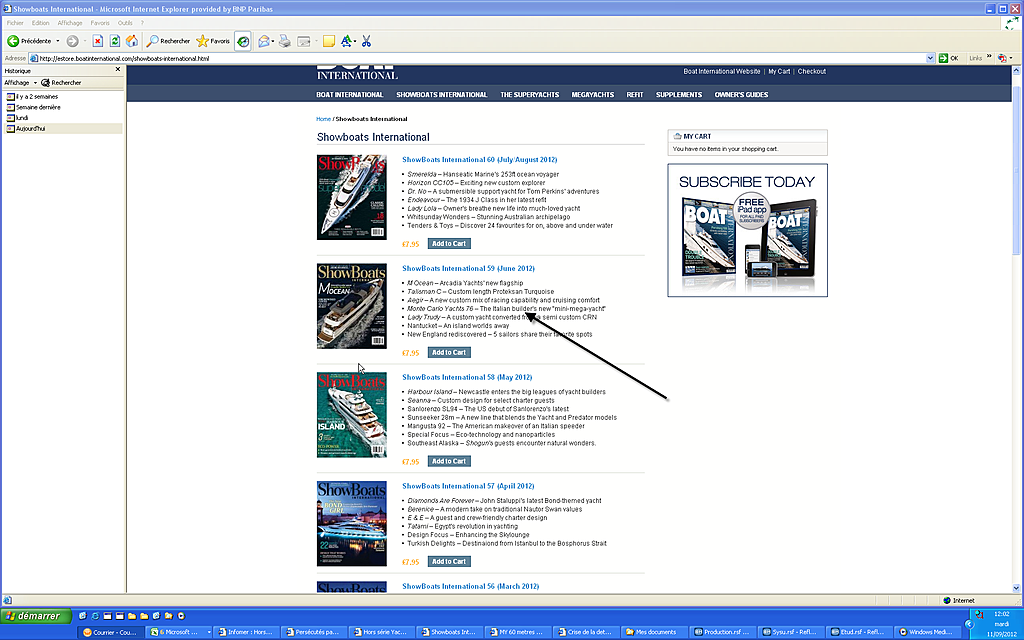Open the Affichage menu in the menu bar
This screenshot has width=1024, height=640.
(70, 23)
